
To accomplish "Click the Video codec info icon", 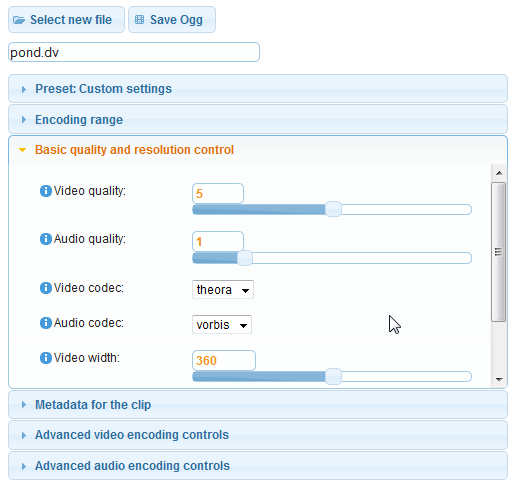I will tap(46, 288).
